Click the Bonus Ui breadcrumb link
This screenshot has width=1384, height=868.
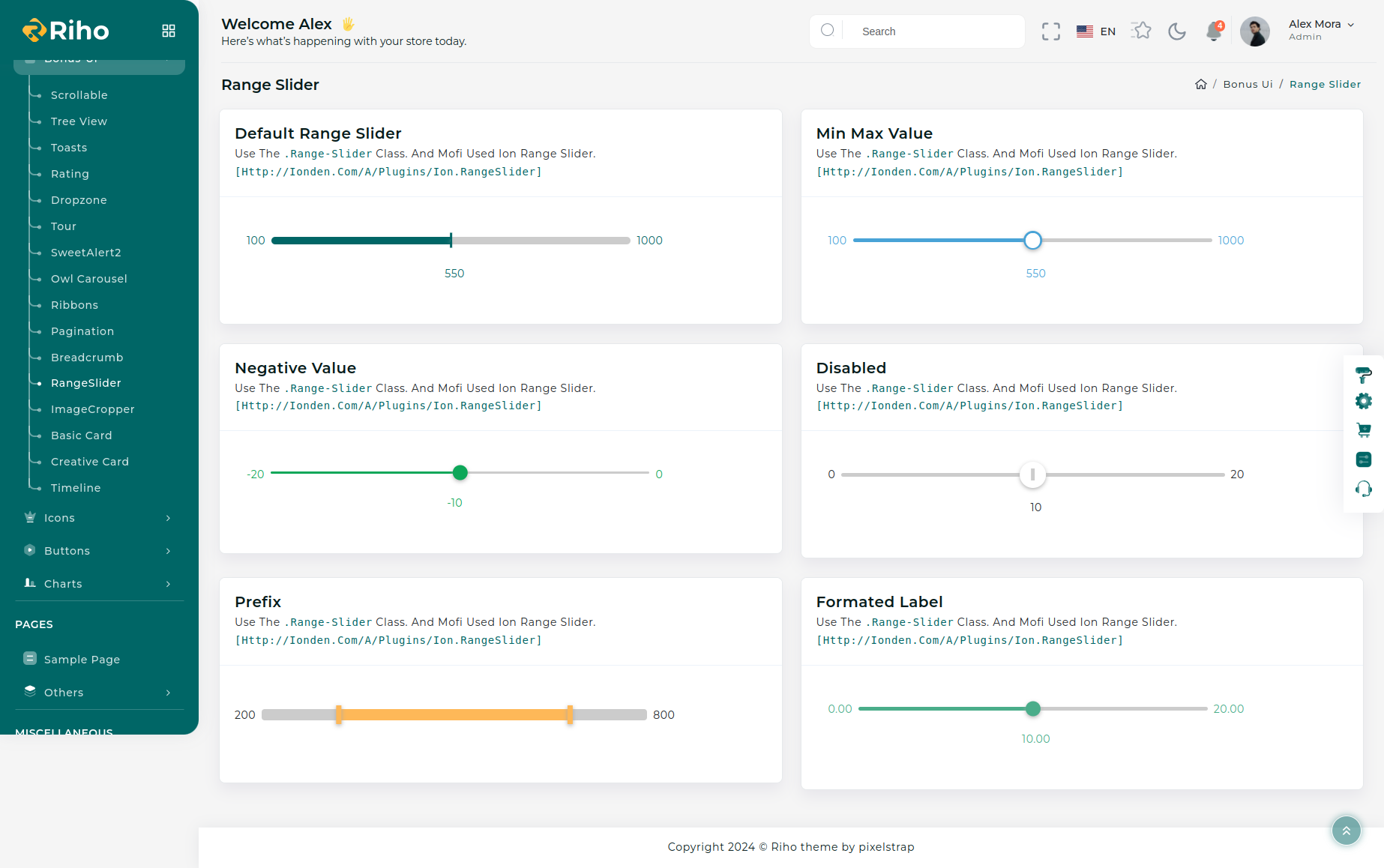pos(1248,84)
